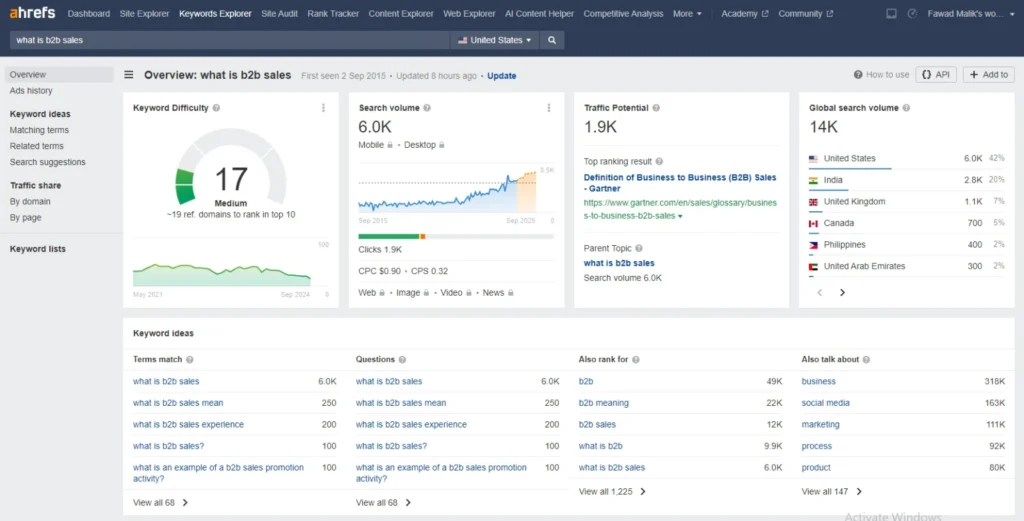Click the monitor icon in header
Image resolution: width=1024 pixels, height=521 pixels.
[891, 13]
